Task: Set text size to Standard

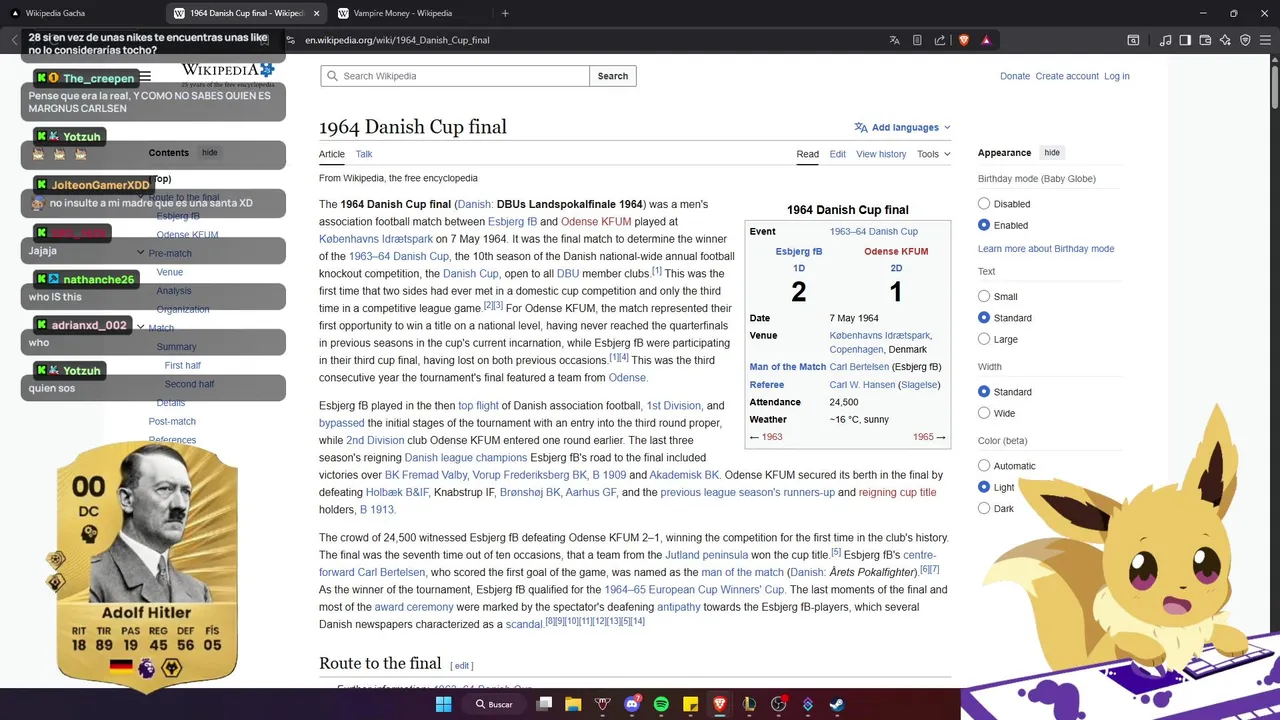Action: (984, 318)
